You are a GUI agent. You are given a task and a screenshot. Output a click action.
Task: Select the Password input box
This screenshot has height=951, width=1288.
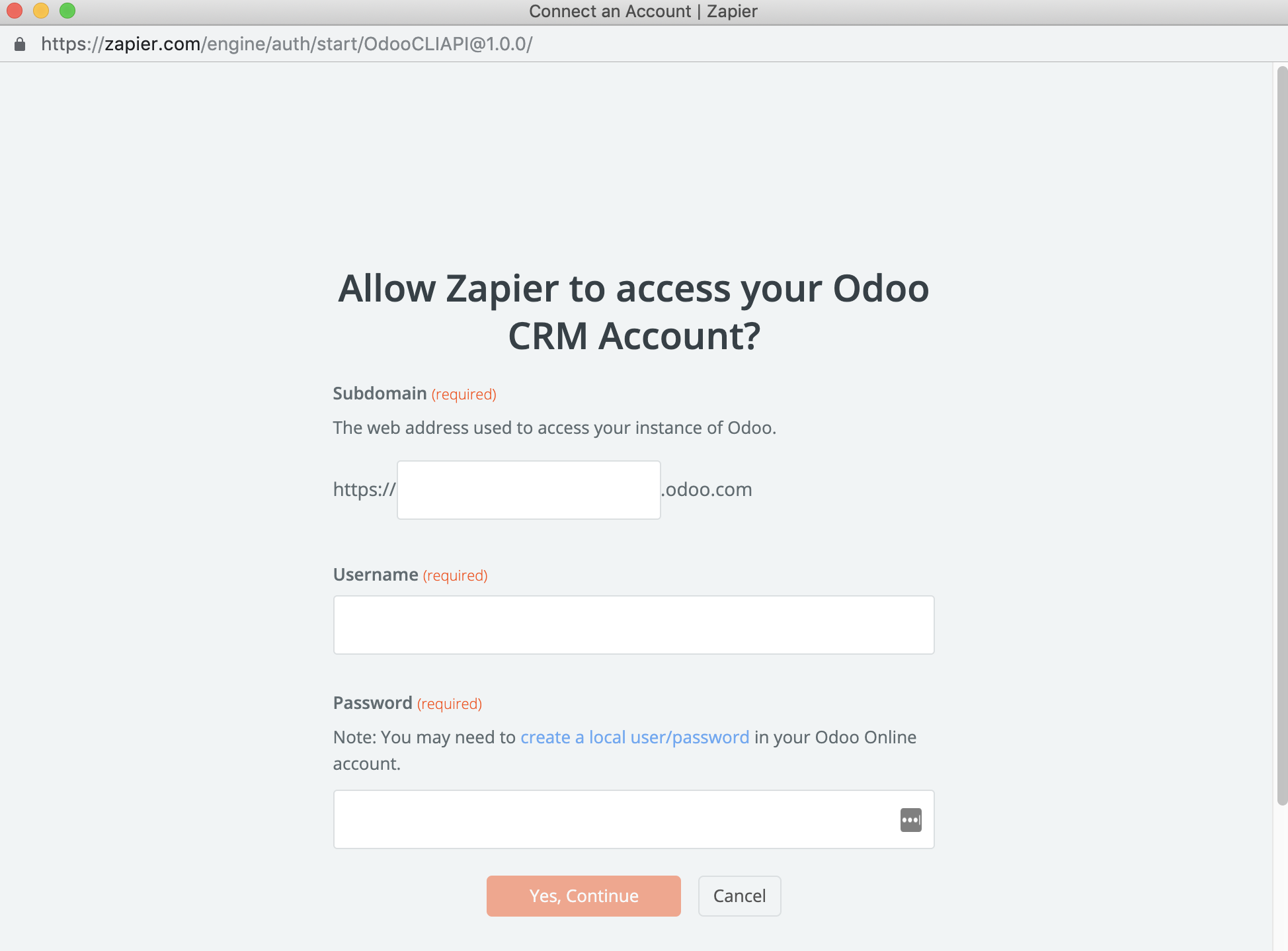click(x=615, y=819)
